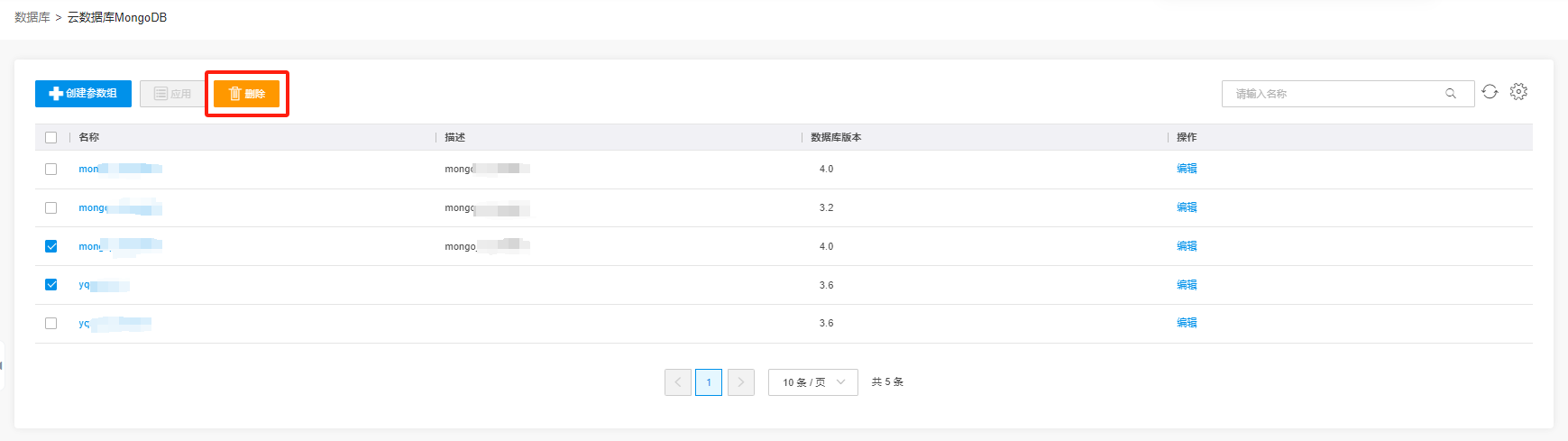Click the 数据库 breadcrumb link
The width and height of the screenshot is (1568, 441).
pyautogui.click(x=32, y=18)
